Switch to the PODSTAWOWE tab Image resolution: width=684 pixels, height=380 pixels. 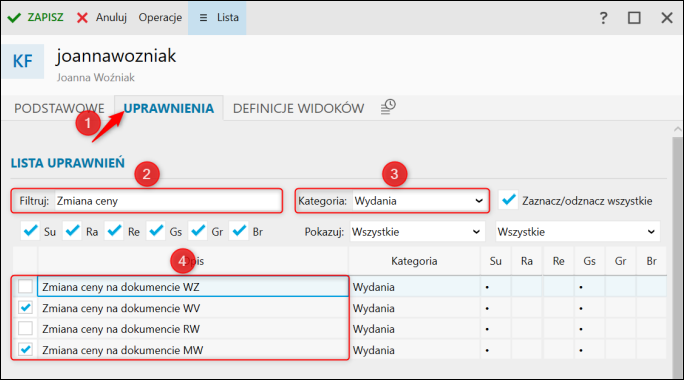pyautogui.click(x=59, y=108)
